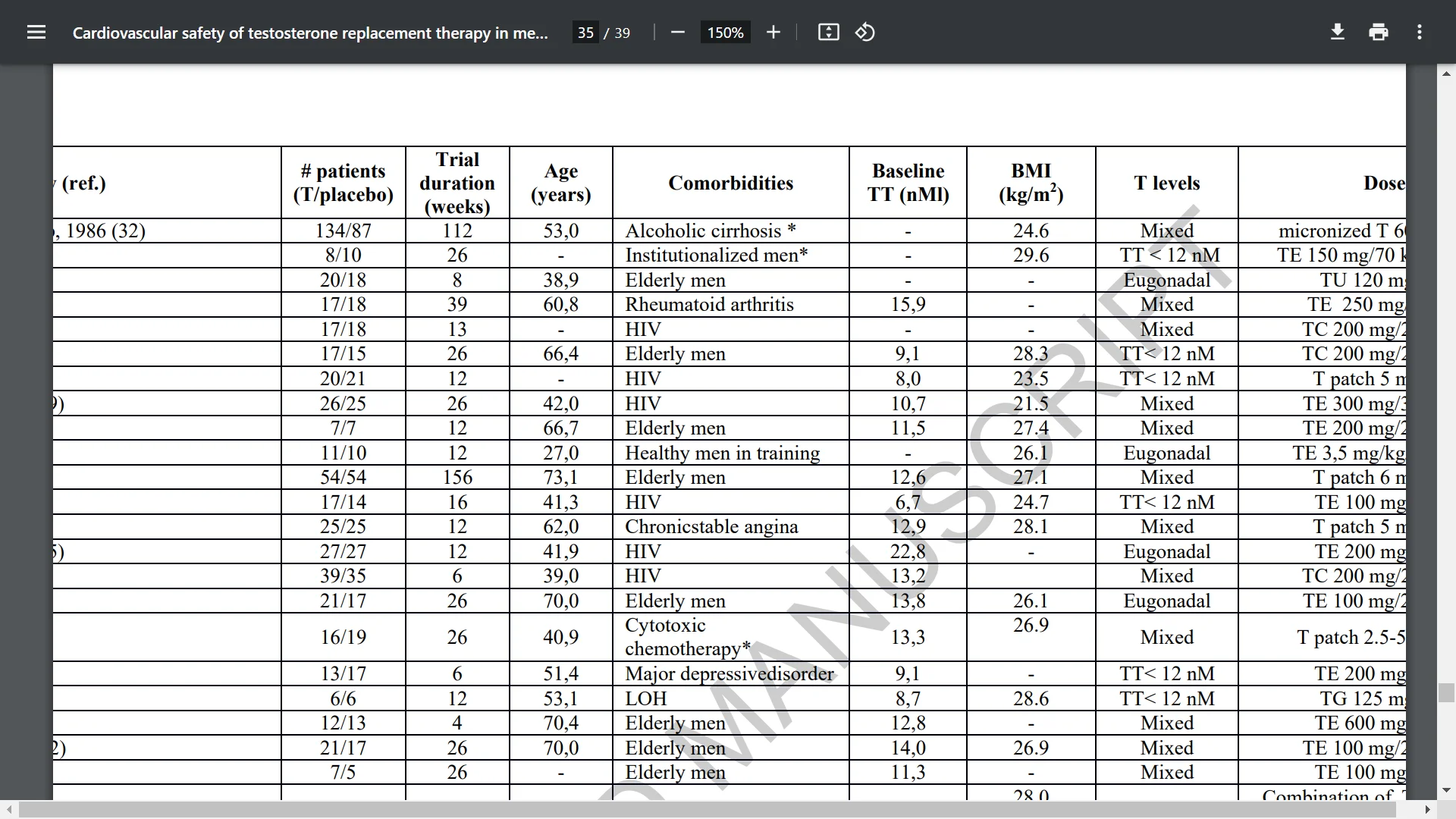Click the '8/10' patients cell
The height and width of the screenshot is (819, 1456).
point(344,255)
